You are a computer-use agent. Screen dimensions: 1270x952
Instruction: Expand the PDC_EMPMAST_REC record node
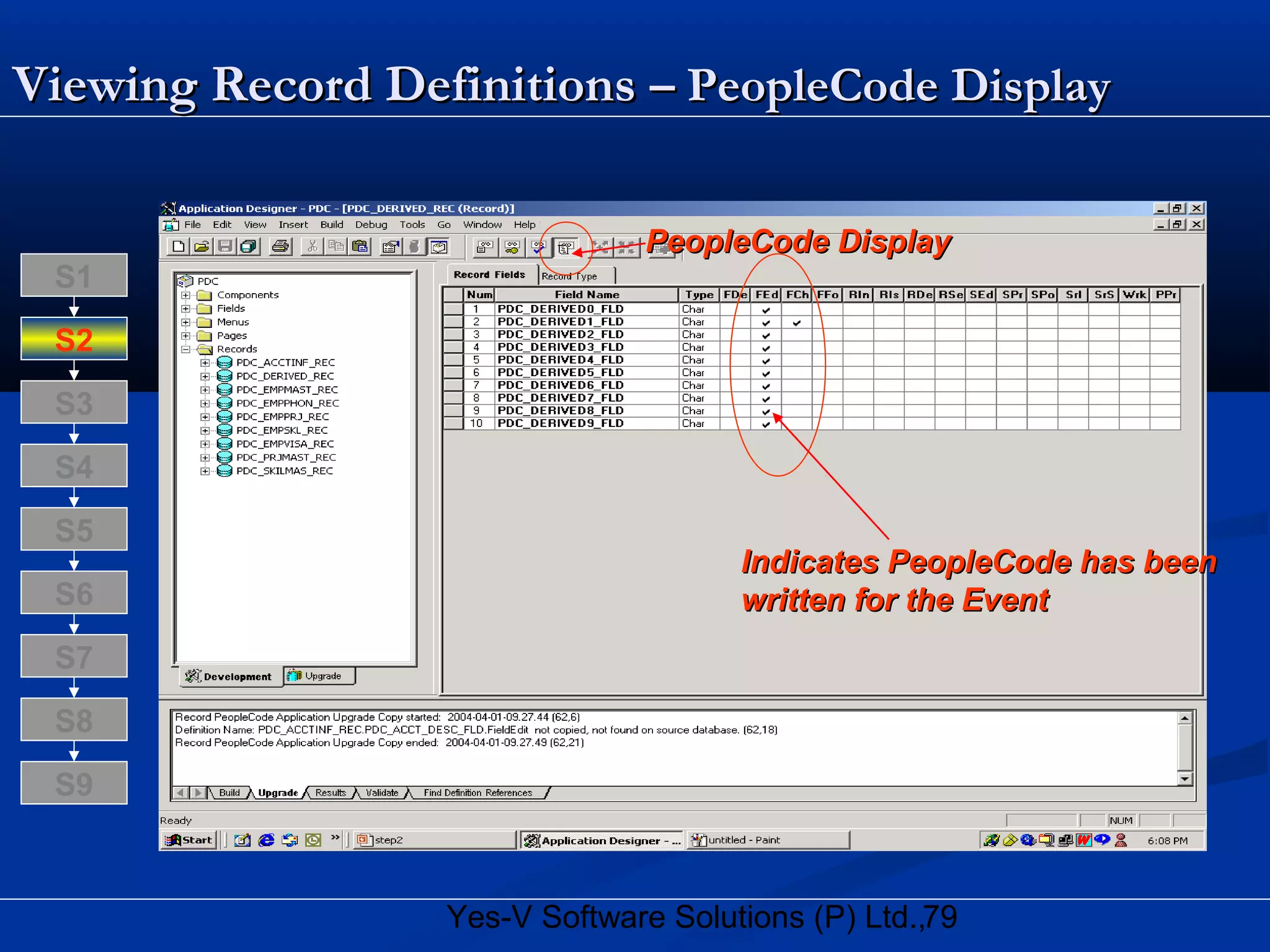tap(205, 390)
